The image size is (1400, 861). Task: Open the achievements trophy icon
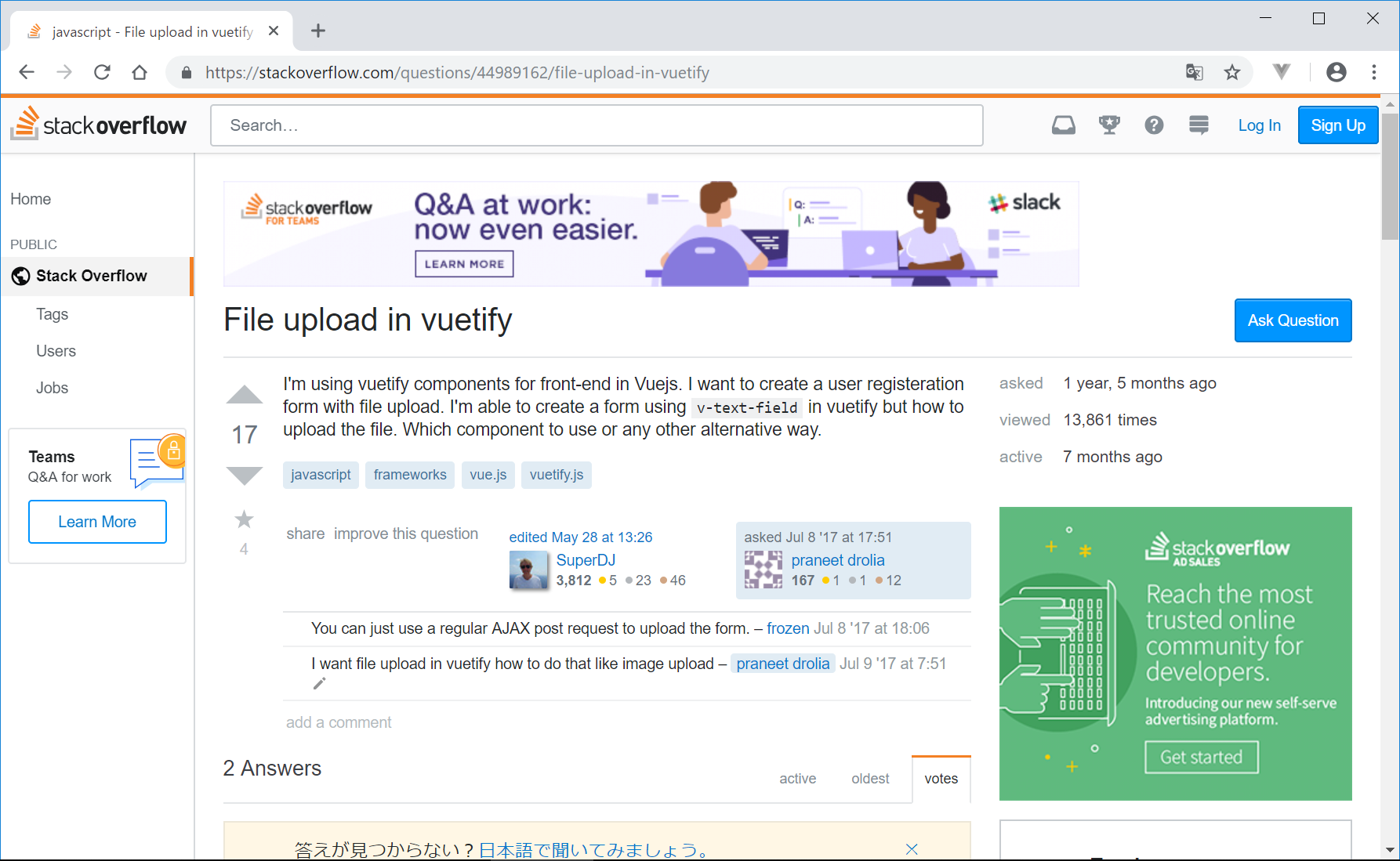point(1108,125)
